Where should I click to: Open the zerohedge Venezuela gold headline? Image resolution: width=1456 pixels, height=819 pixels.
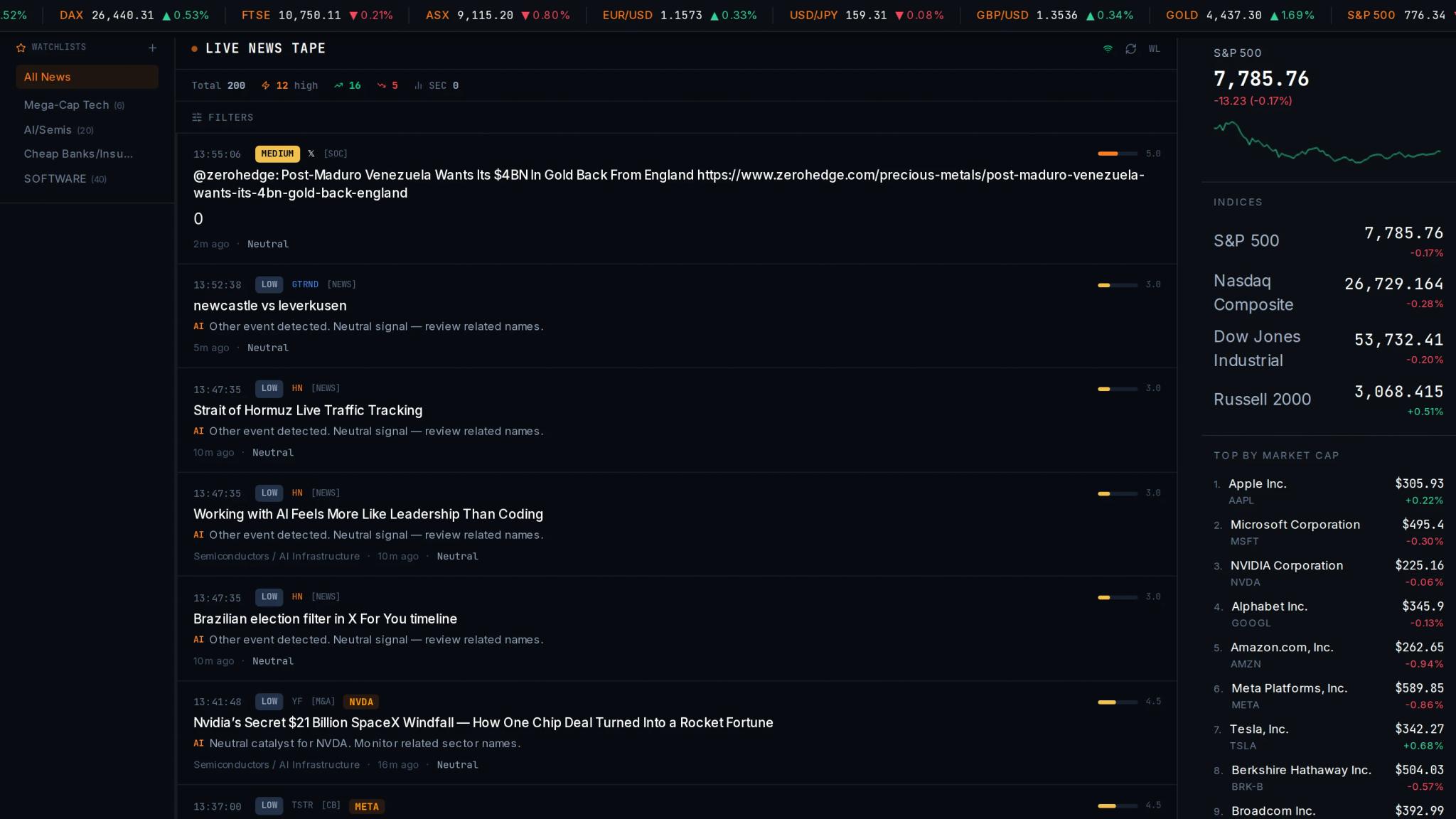coord(669,183)
